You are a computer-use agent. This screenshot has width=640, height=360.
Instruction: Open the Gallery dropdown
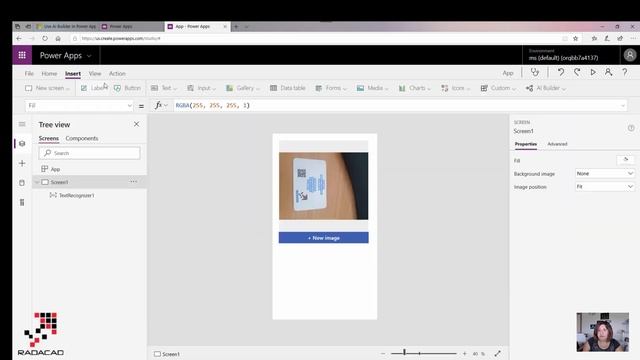point(242,88)
